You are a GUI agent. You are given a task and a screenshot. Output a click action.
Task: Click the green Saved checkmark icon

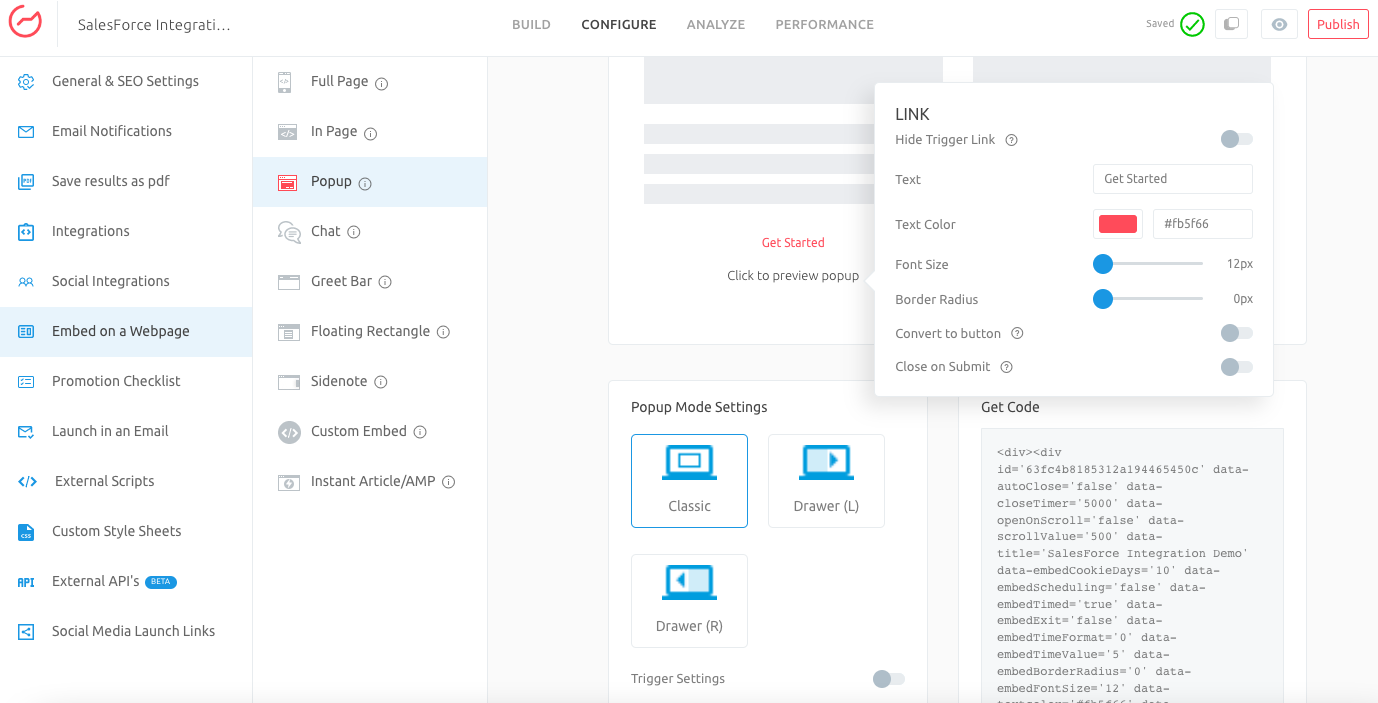pos(1192,24)
